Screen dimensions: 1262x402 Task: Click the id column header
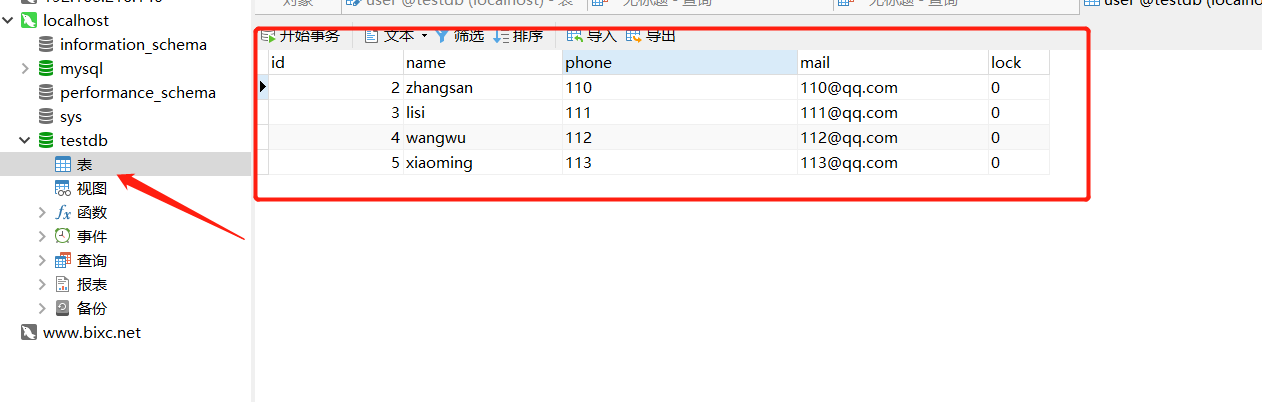(x=336, y=62)
